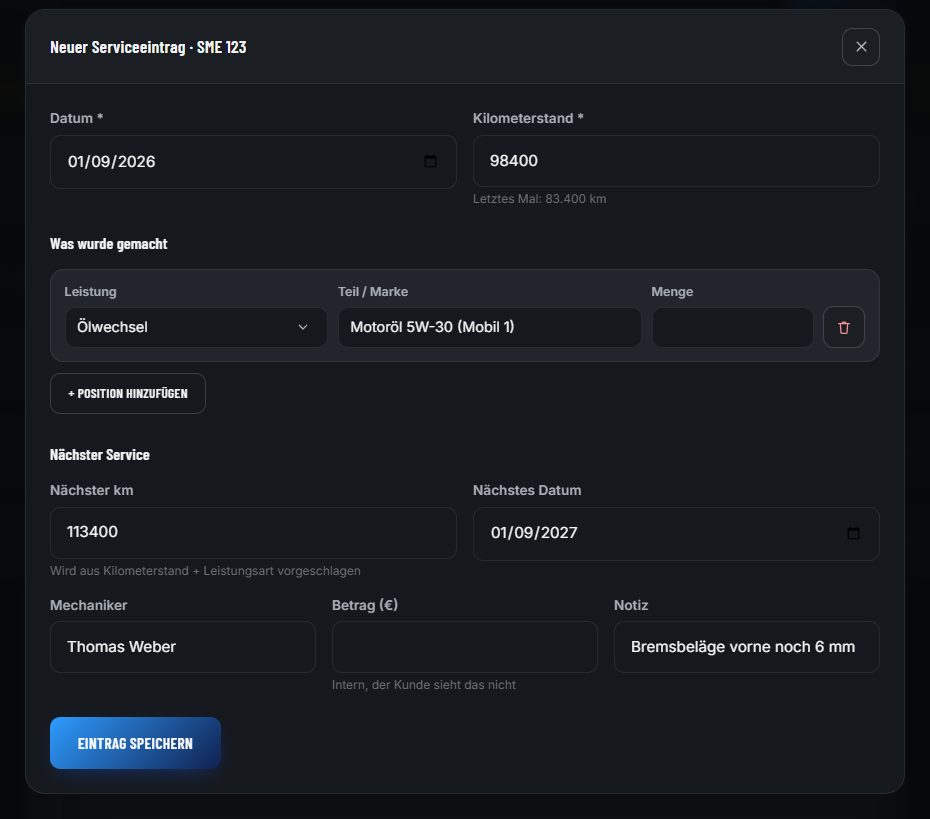This screenshot has height=819, width=930.
Task: Click the Teil / Marke column label
Action: pos(372,291)
